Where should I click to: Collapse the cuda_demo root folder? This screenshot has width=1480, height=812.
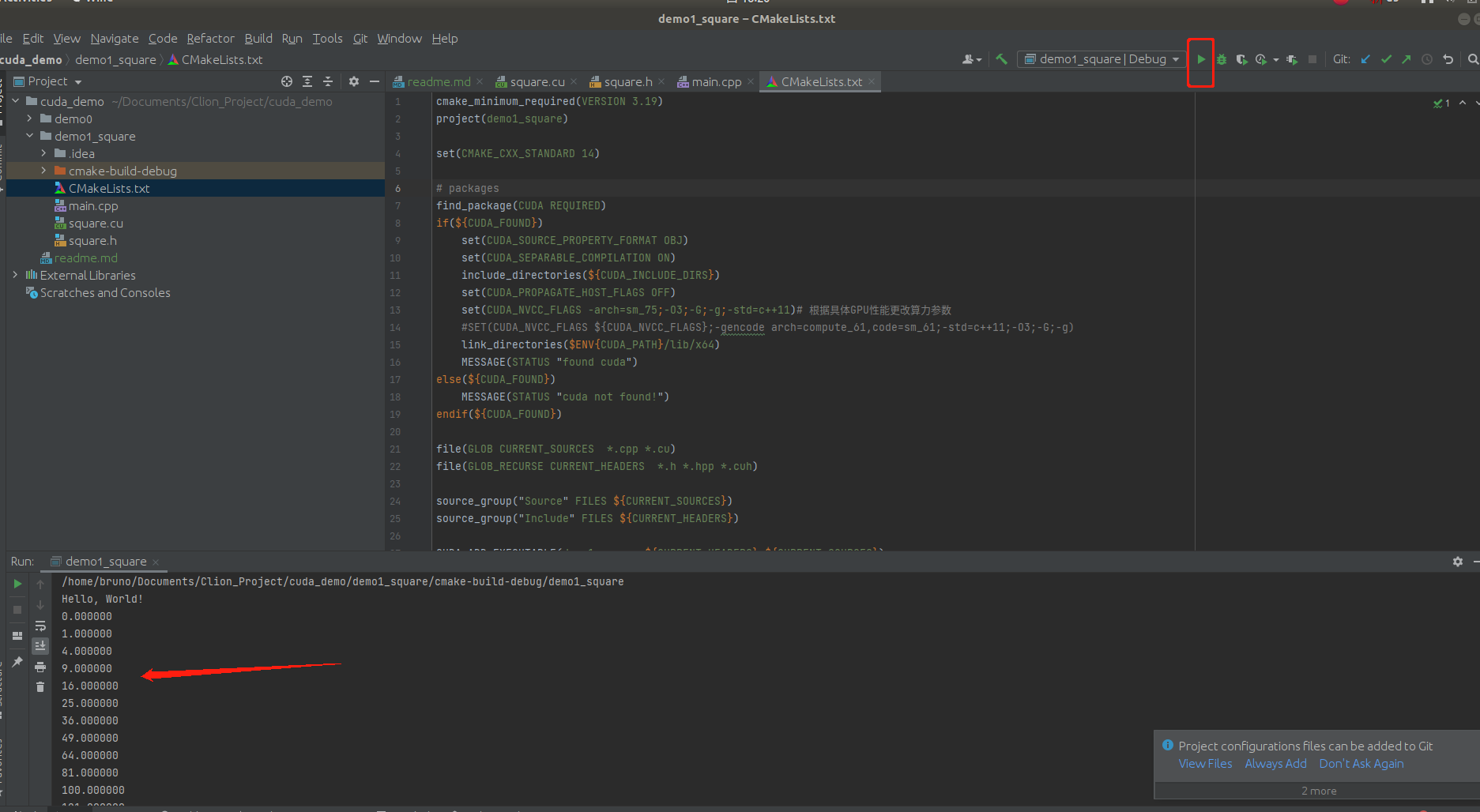[15, 101]
